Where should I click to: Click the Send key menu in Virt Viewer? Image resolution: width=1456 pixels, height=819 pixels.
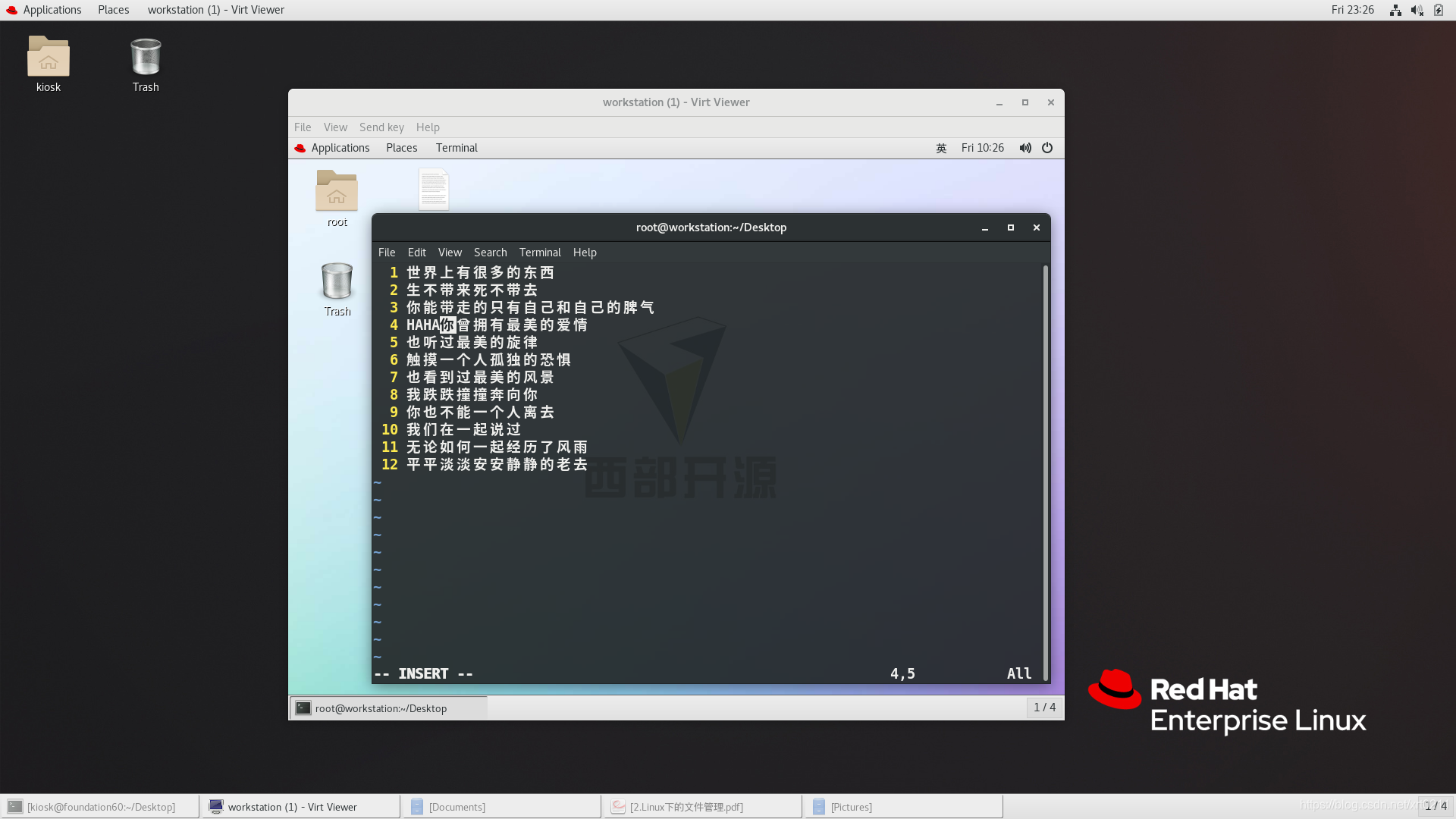(382, 127)
